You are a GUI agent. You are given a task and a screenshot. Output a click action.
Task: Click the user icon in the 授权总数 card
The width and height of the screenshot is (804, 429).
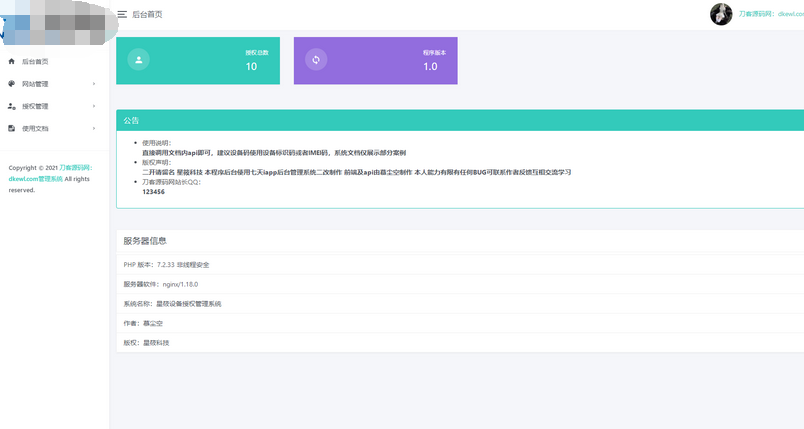138,59
